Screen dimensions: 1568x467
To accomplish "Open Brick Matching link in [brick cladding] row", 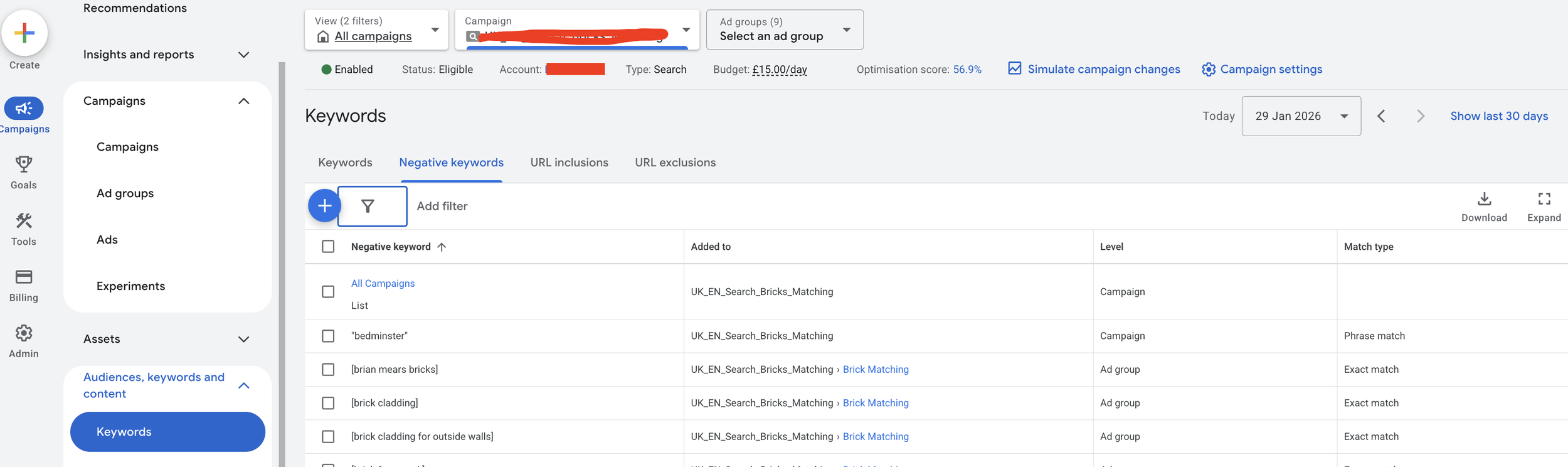I will click(876, 403).
